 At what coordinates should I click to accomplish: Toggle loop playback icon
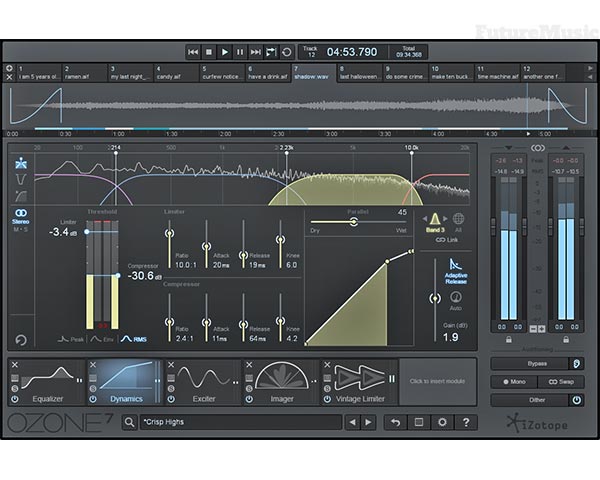287,52
